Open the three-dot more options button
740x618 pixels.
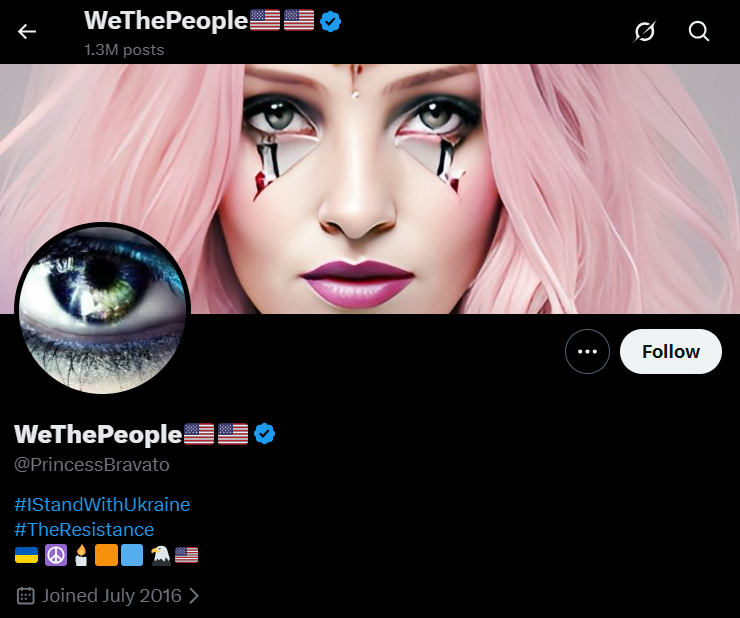(587, 352)
